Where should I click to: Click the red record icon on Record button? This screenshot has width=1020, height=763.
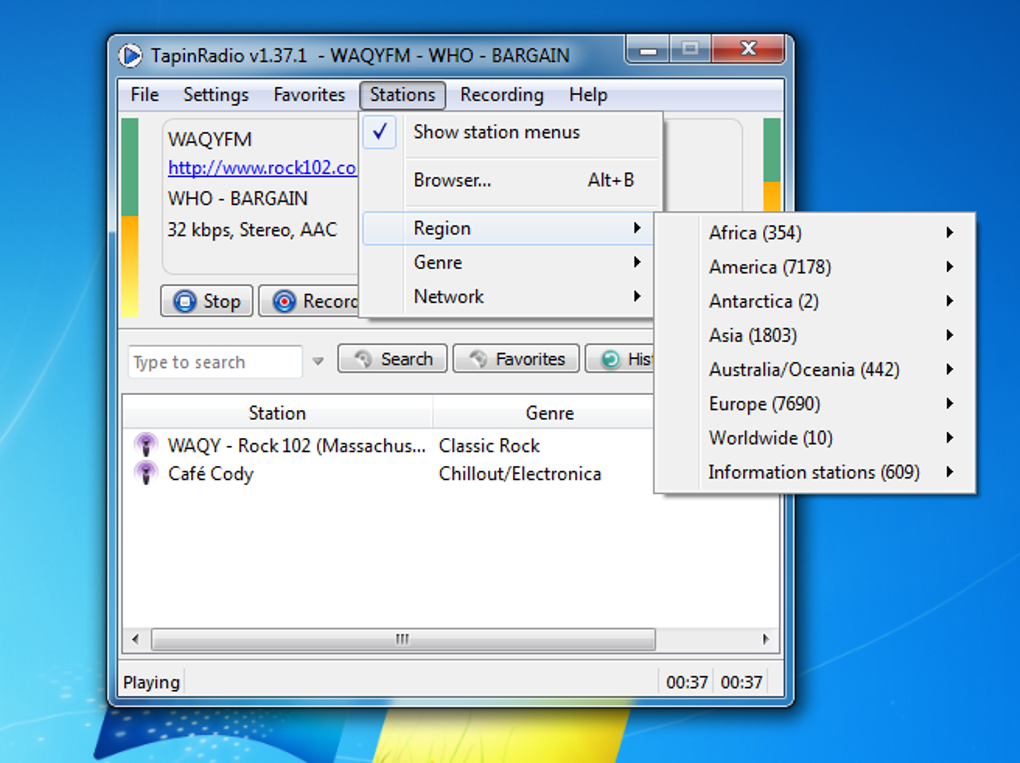(x=284, y=301)
